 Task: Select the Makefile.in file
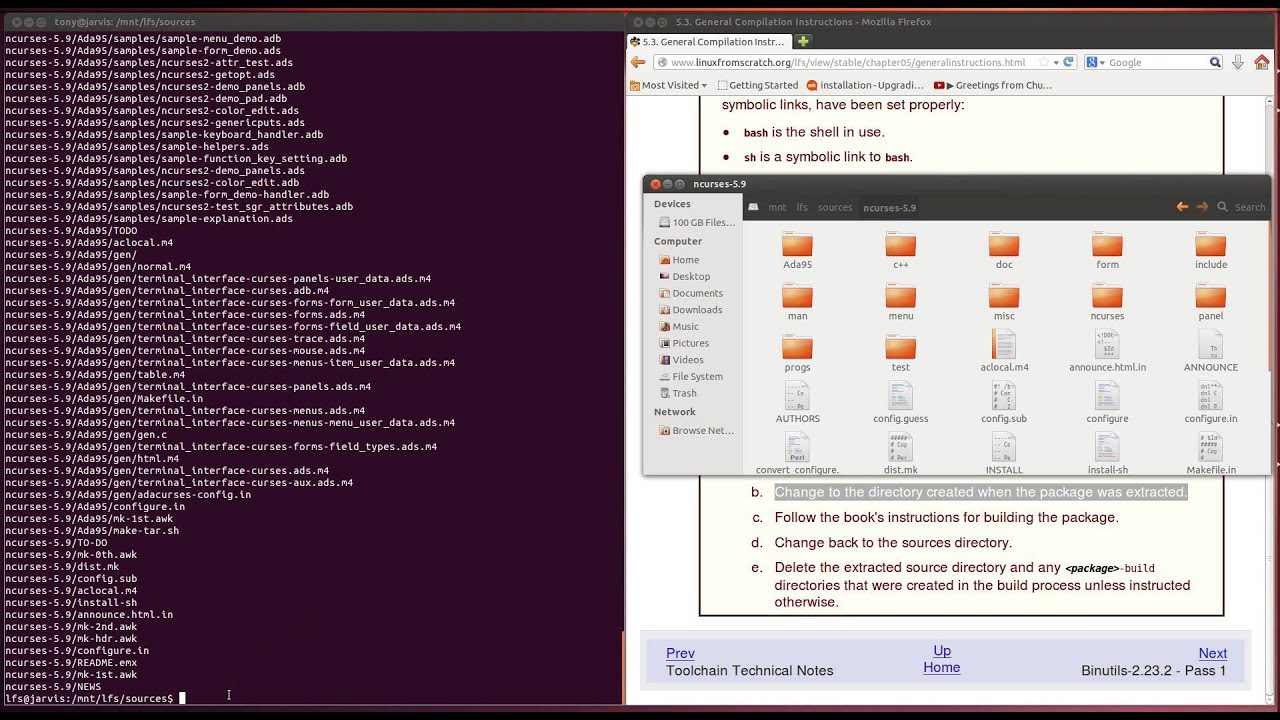pos(1210,454)
